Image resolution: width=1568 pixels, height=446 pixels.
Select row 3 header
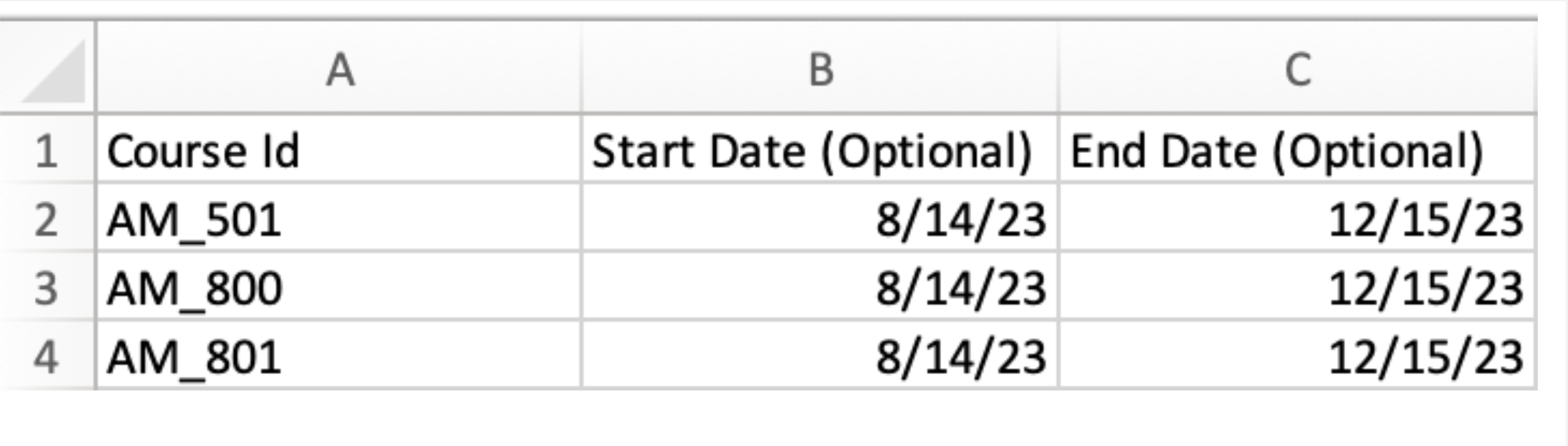[47, 288]
